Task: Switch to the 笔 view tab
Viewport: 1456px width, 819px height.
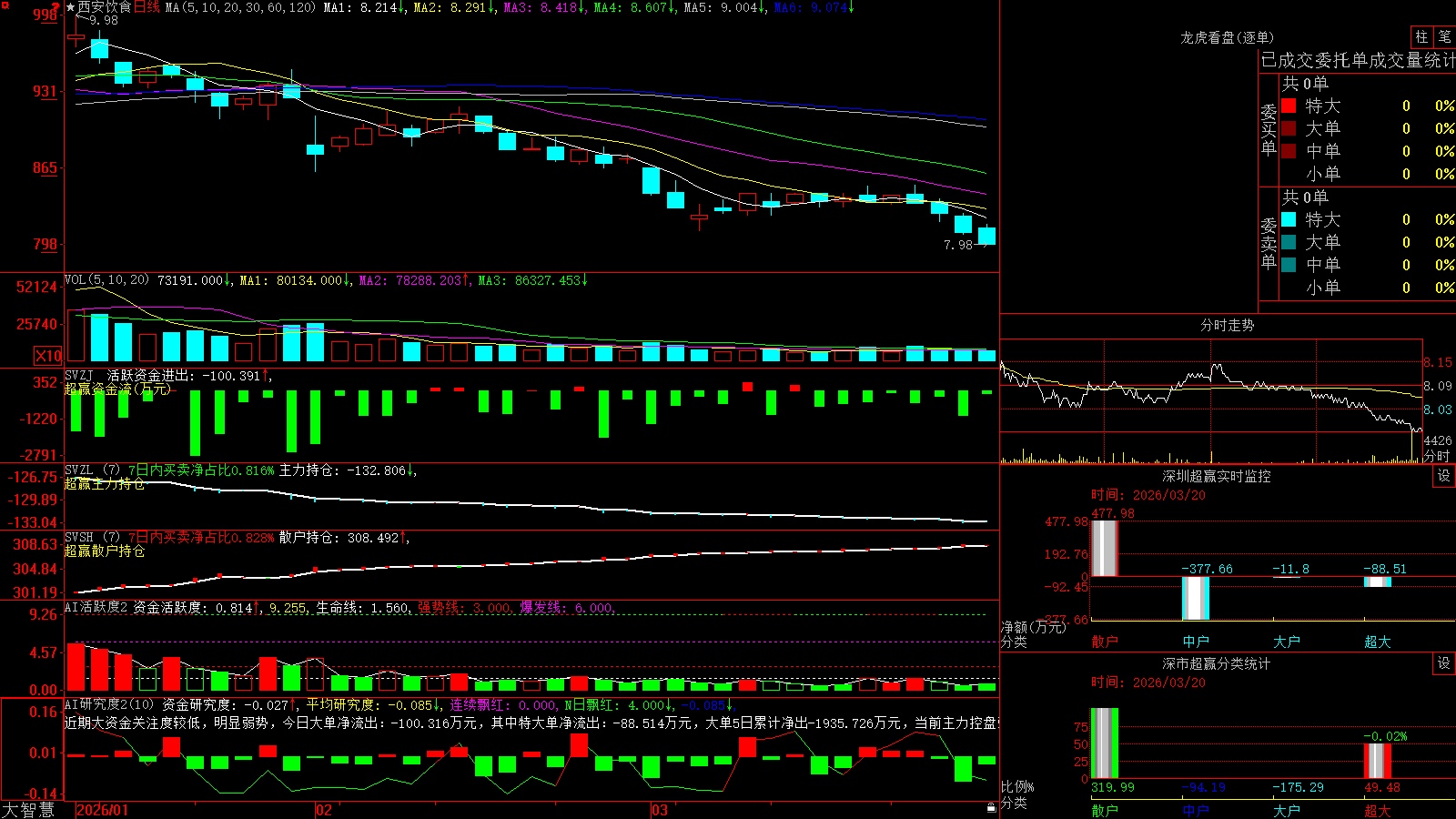Action: (1445, 36)
